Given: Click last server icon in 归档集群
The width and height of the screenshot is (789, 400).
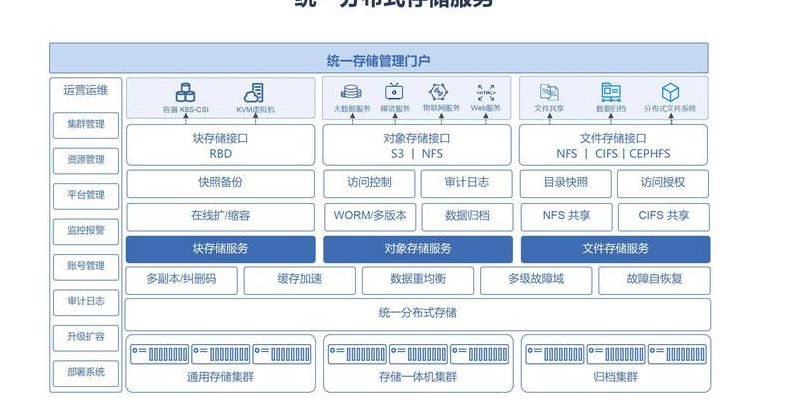Looking at the screenshot, I should pos(677,354).
